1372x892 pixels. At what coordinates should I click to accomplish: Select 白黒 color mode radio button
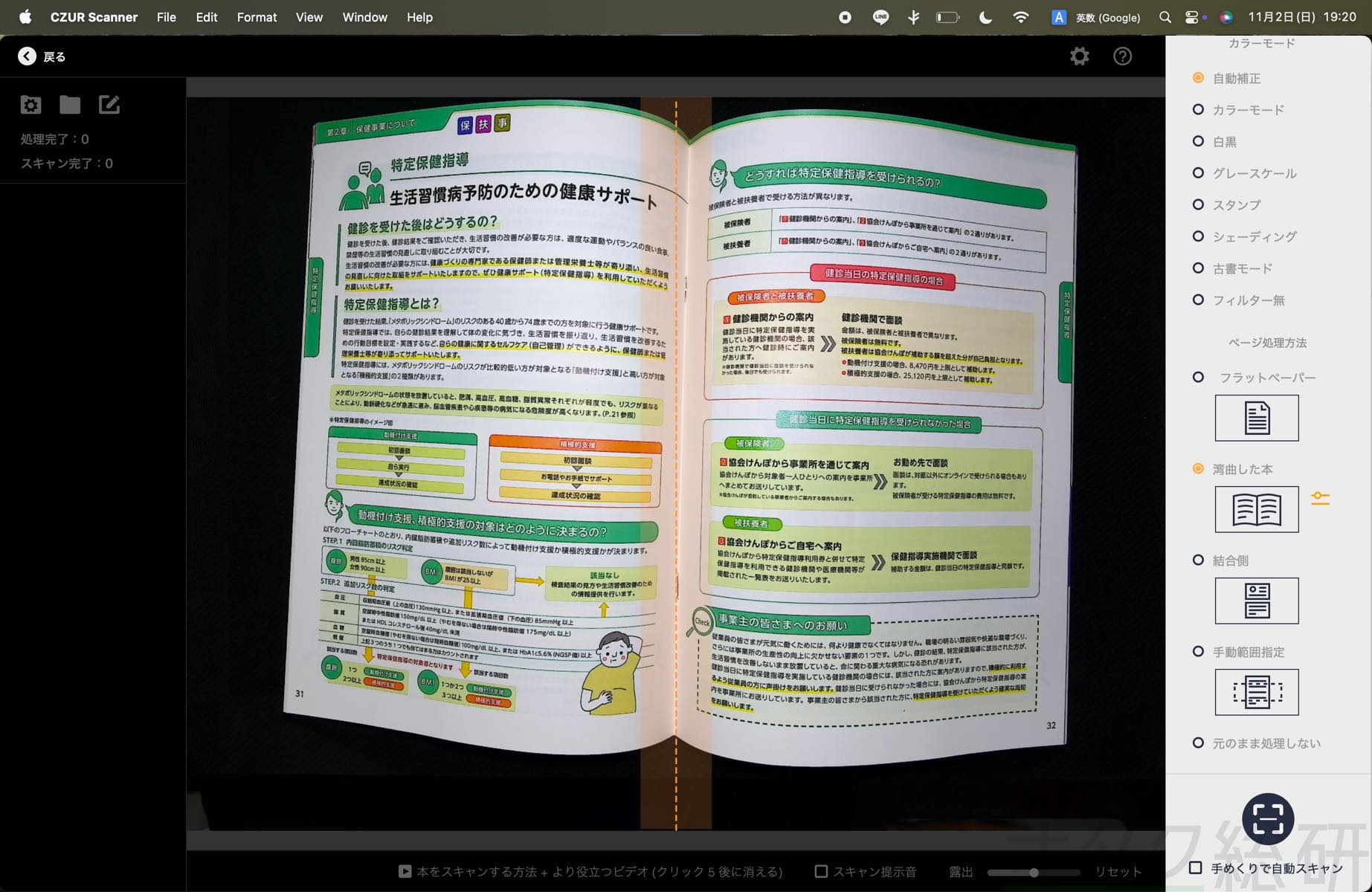(1198, 141)
